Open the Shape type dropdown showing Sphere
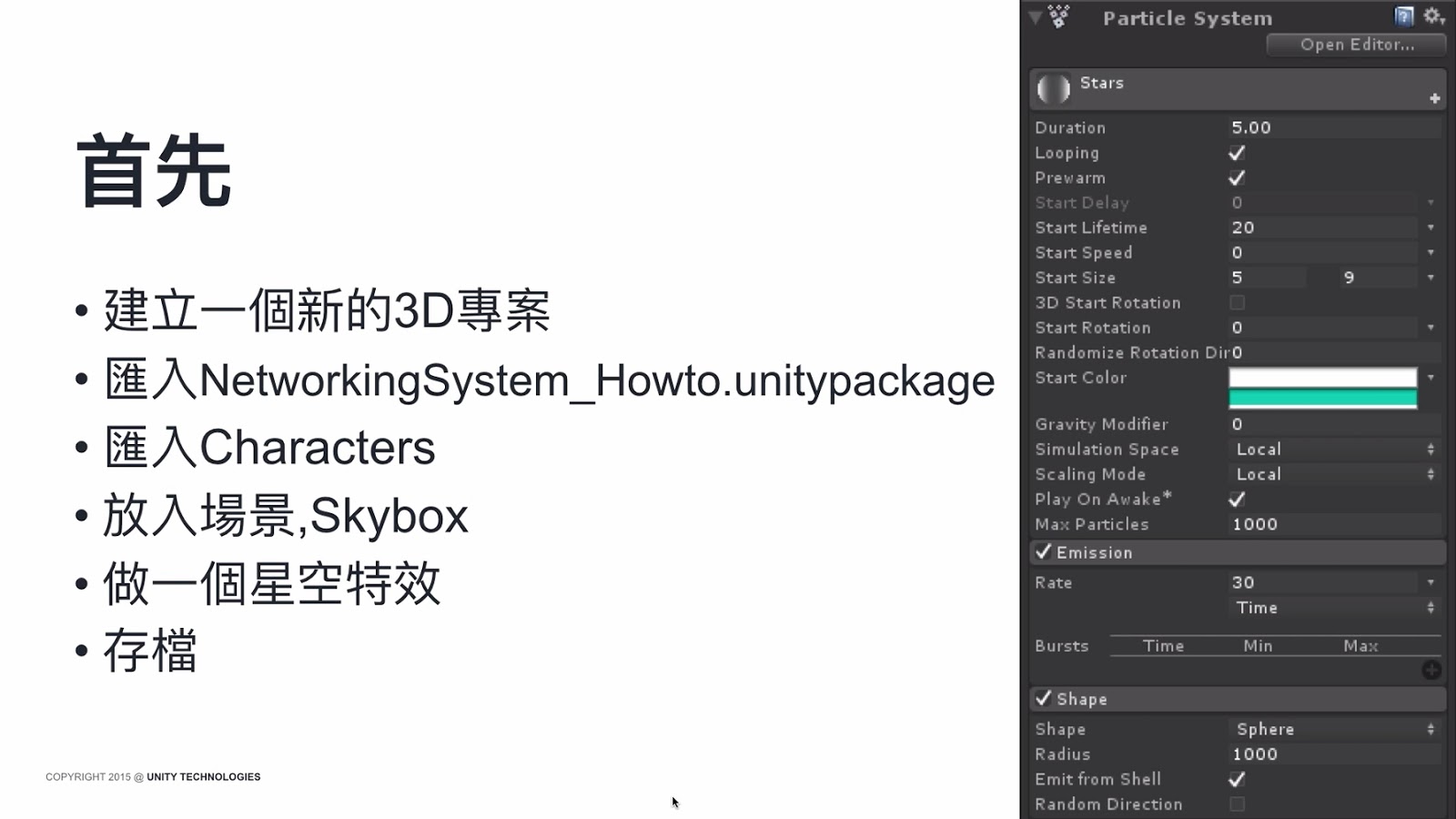Screen dimensions: 1456x819 point(1335,729)
